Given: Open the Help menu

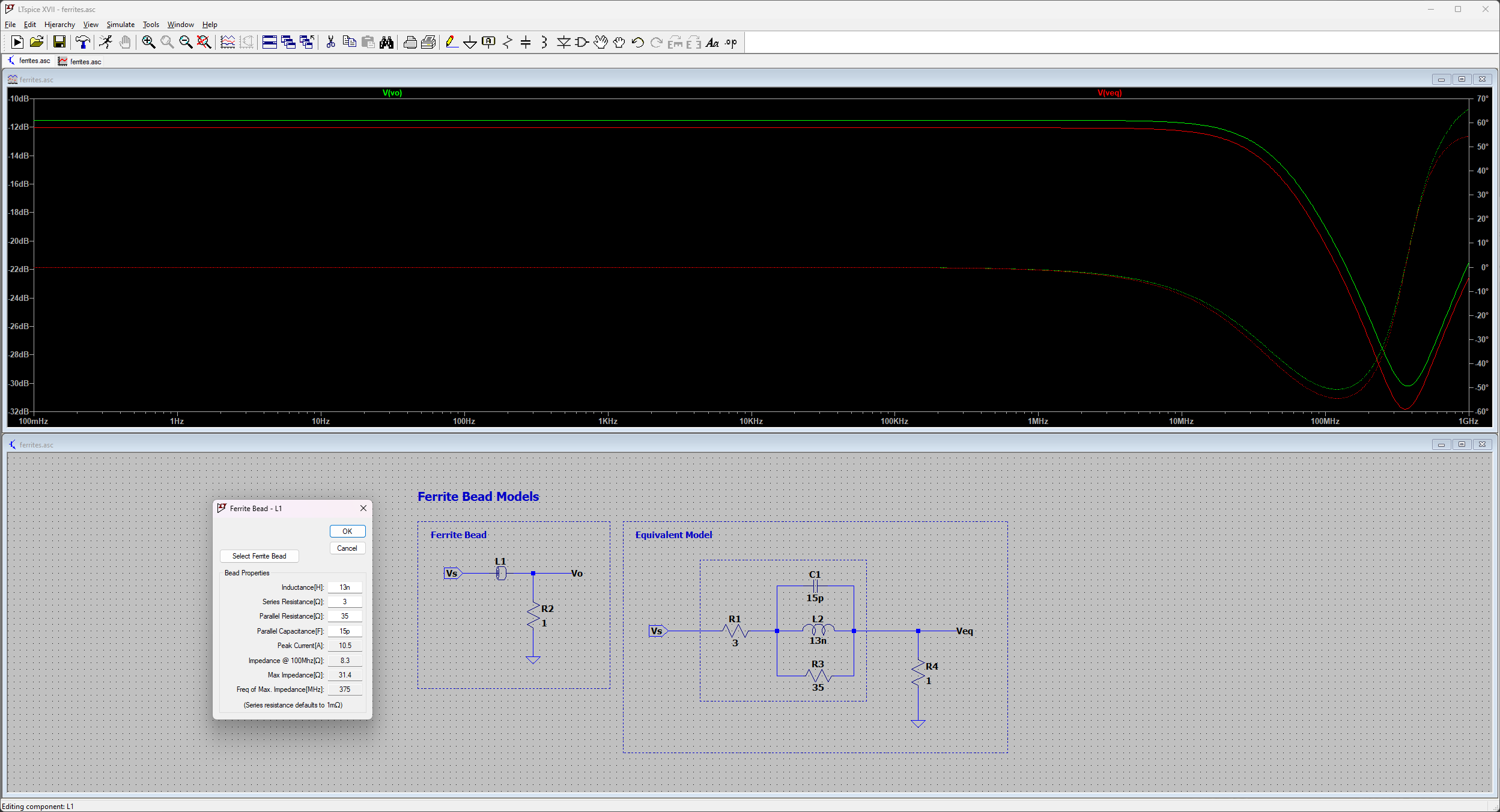Looking at the screenshot, I should pyautogui.click(x=210, y=25).
